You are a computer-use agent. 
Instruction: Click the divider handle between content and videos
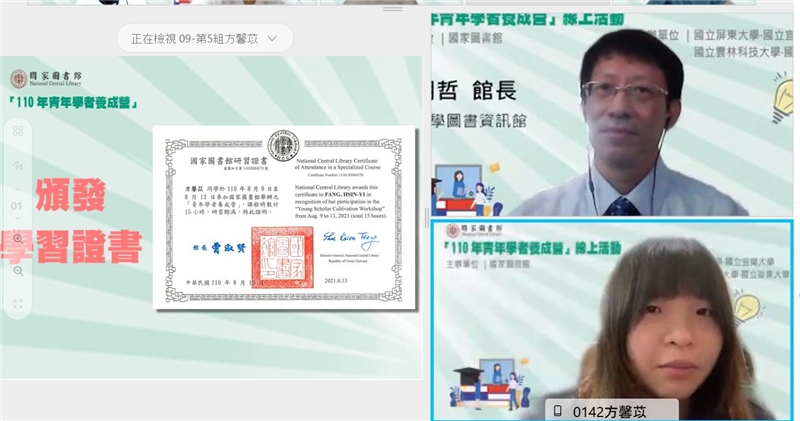coord(427,218)
